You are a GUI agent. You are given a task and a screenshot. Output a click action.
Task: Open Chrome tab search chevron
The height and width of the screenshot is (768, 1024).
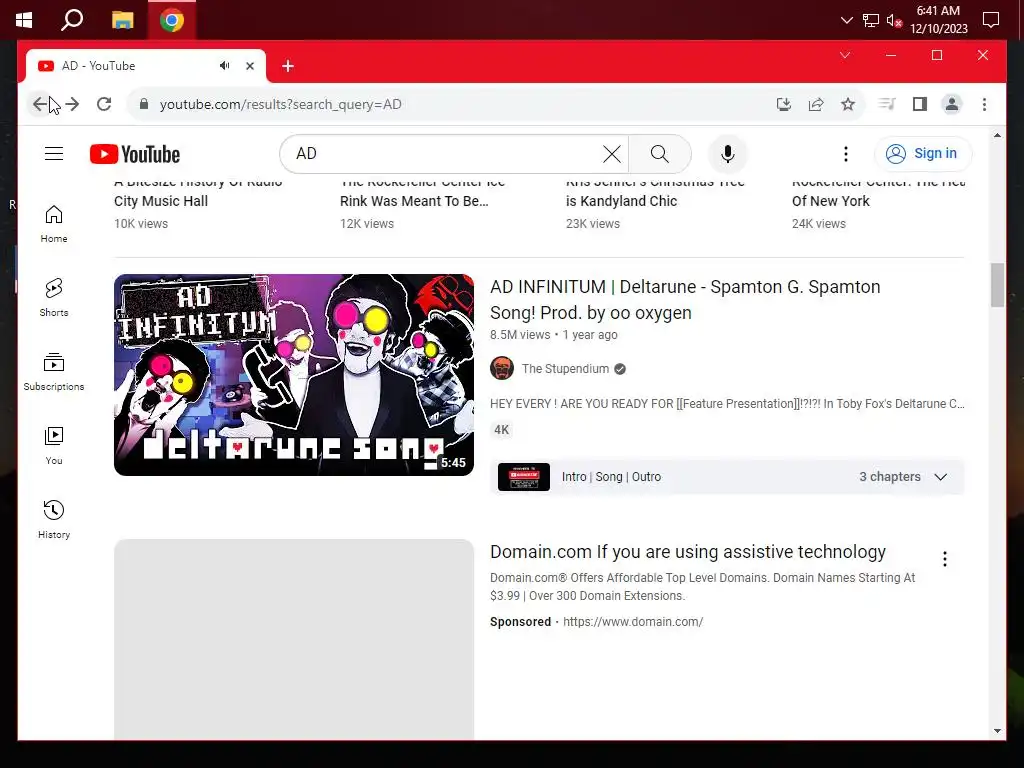pos(844,55)
